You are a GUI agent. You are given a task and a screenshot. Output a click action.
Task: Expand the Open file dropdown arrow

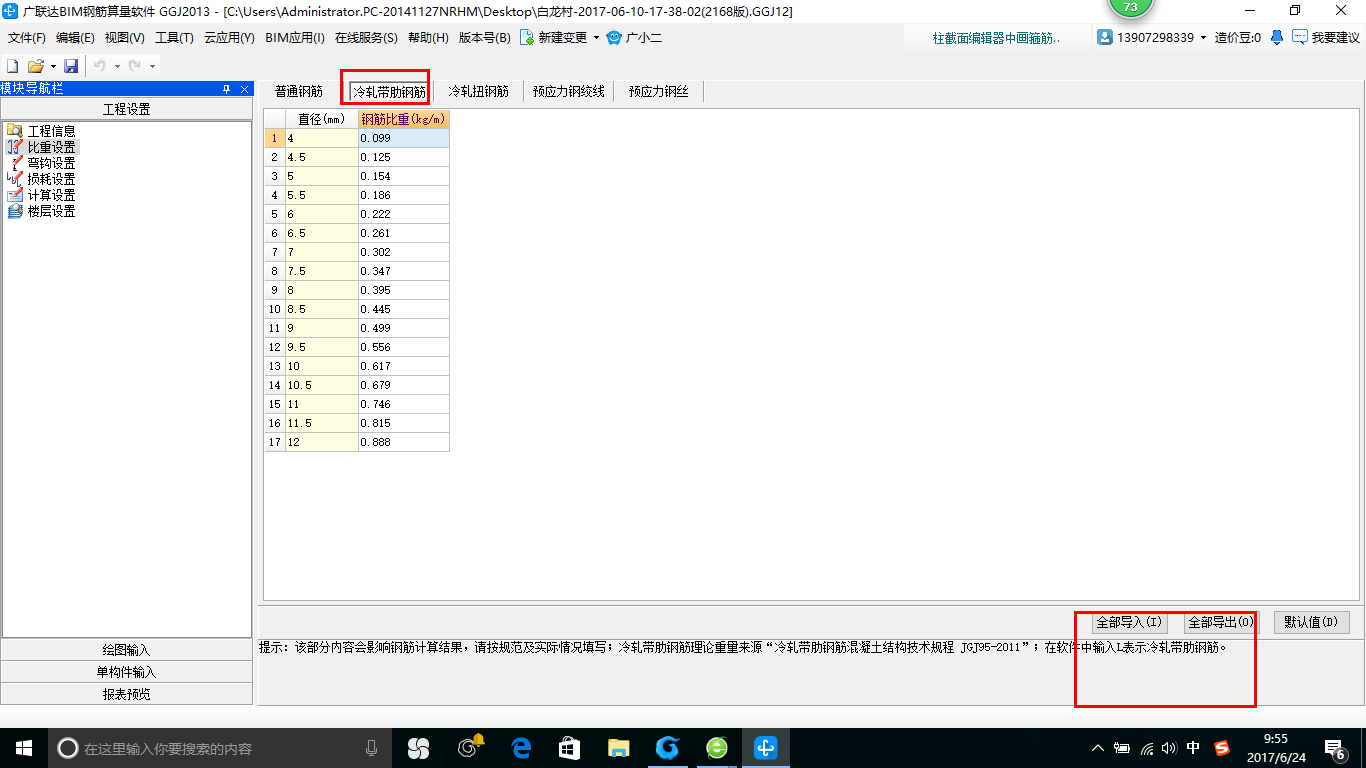pyautogui.click(x=53, y=66)
